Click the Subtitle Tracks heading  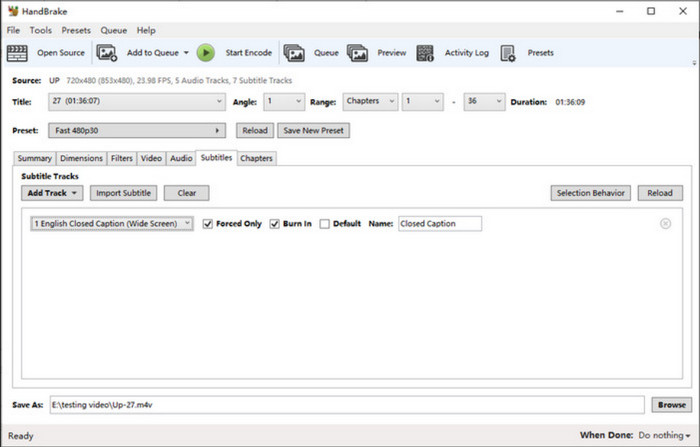[x=50, y=176]
